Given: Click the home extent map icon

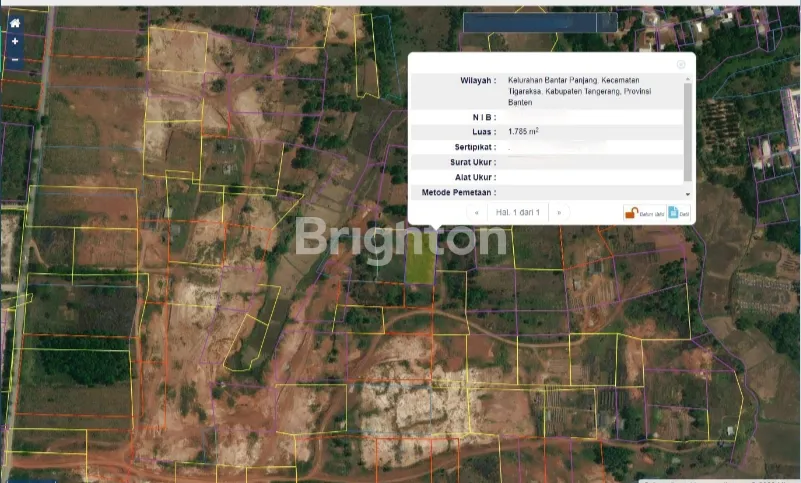Looking at the screenshot, I should 15,23.
